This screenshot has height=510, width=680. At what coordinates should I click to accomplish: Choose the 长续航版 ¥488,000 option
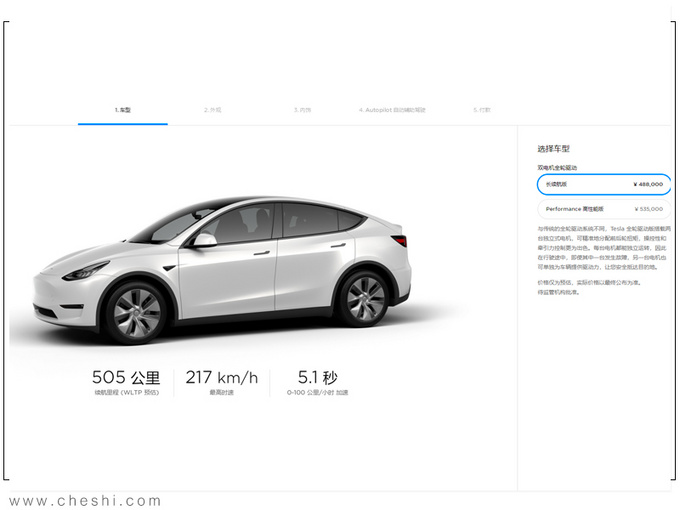coord(603,184)
